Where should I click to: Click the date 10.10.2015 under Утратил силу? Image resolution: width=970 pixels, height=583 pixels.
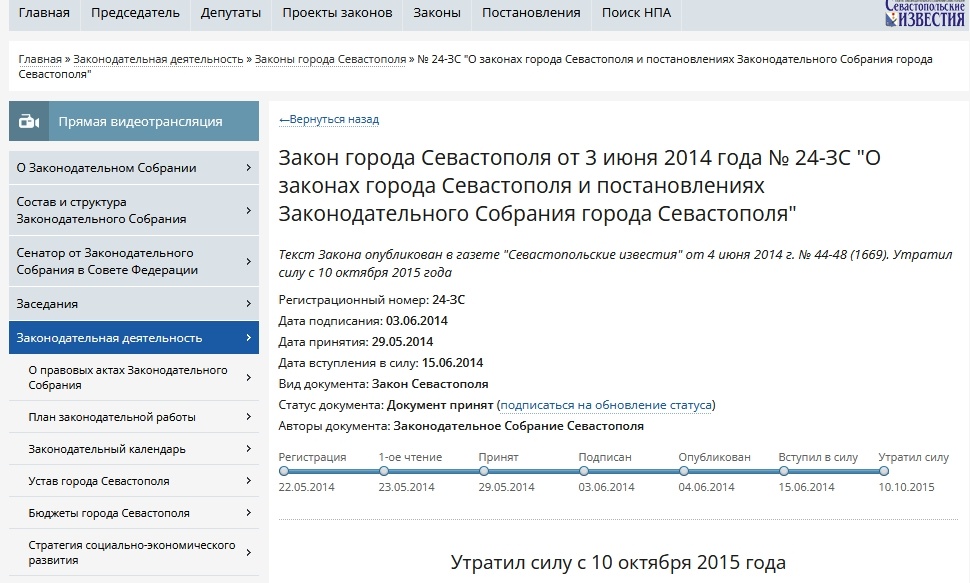click(906, 487)
